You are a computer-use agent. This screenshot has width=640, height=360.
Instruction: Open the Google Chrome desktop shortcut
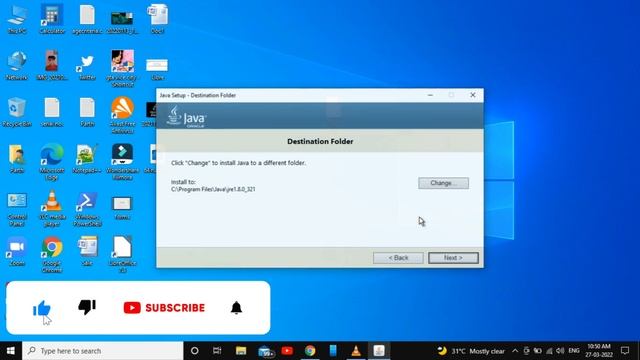click(x=52, y=255)
